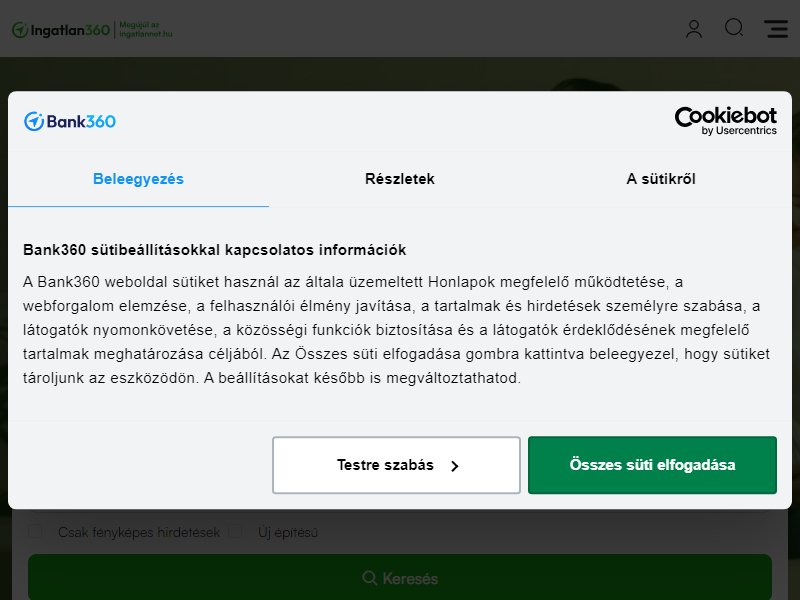Open the Cookiebot by Usercentrics logo

(726, 121)
